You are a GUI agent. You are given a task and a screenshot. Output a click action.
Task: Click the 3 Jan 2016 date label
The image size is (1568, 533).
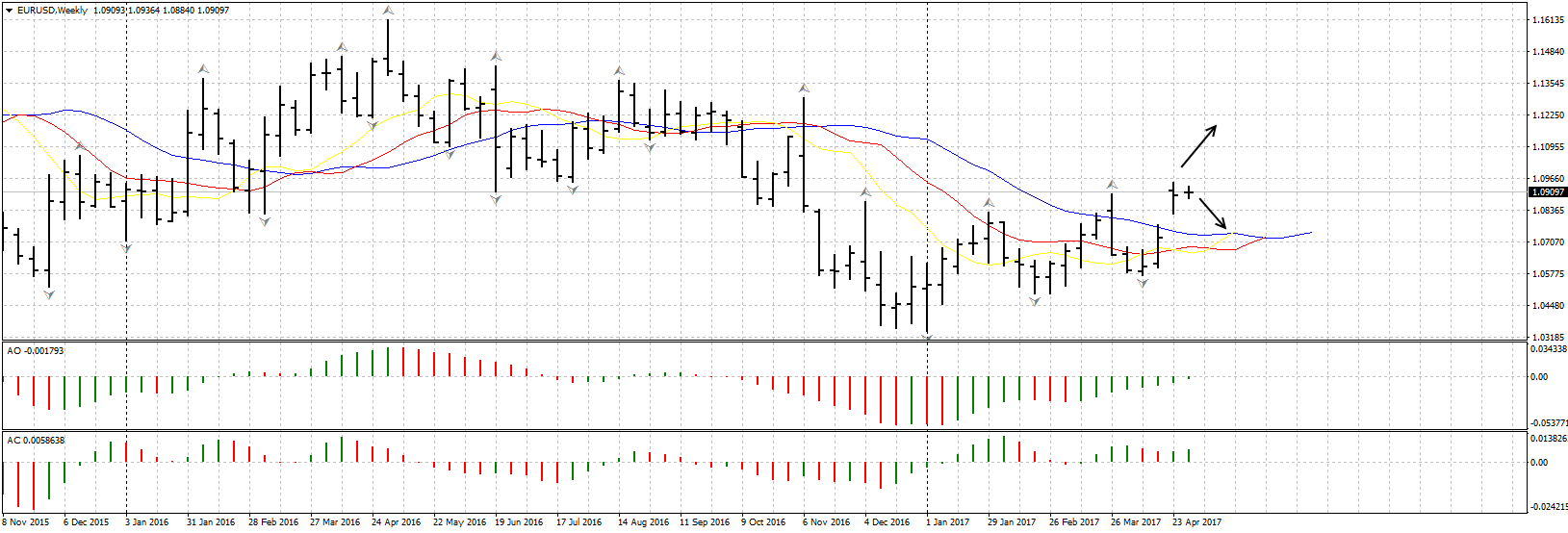point(146,522)
